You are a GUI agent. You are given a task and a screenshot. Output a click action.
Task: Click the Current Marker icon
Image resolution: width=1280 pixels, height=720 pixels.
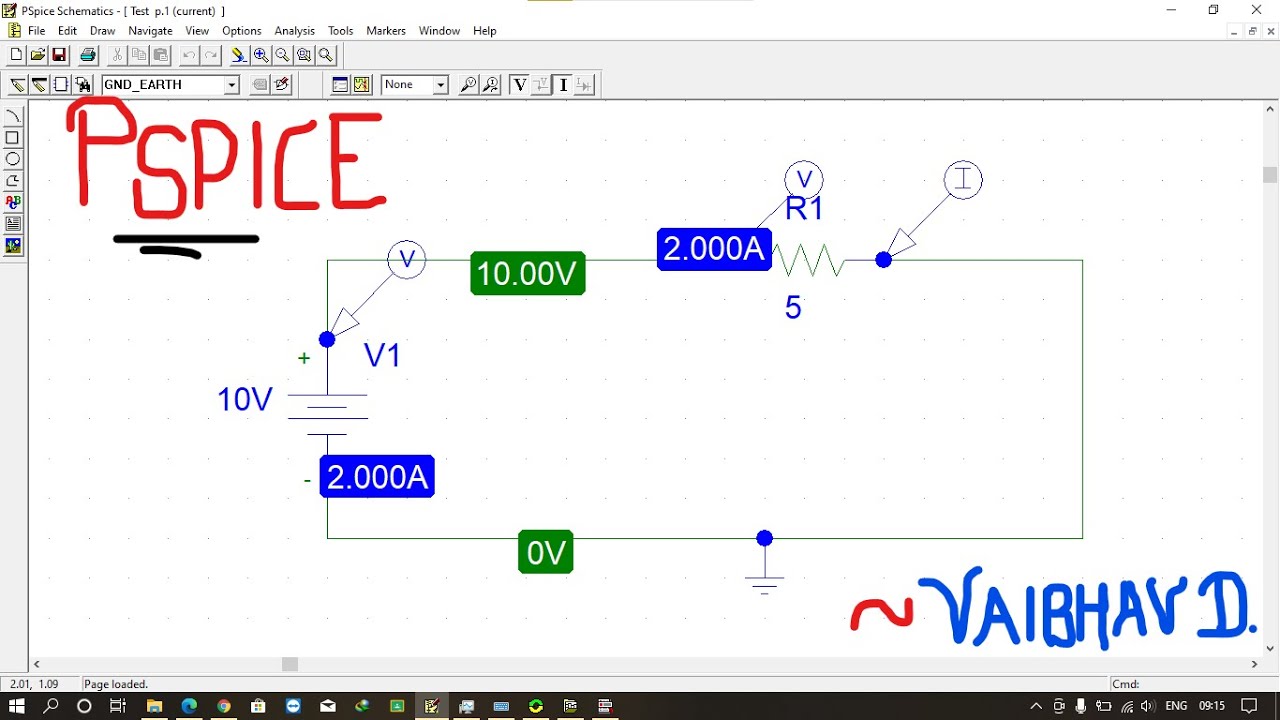(490, 85)
